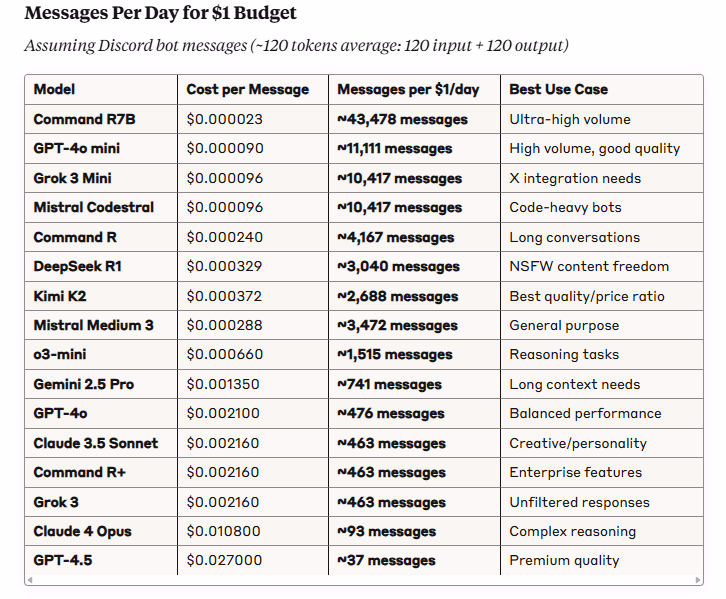Select the "Messages per $1/day" header
This screenshot has width=726, height=599.
(x=408, y=89)
